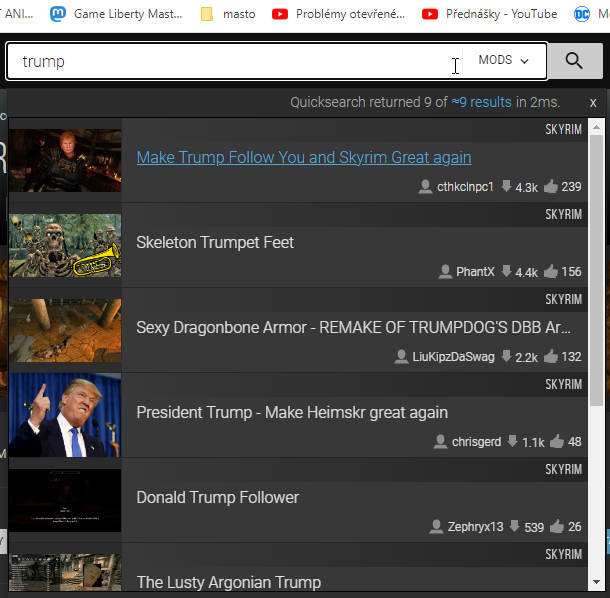The image size is (610, 598).
Task: Click thumbs-up icon next to 132
Action: coord(550,356)
